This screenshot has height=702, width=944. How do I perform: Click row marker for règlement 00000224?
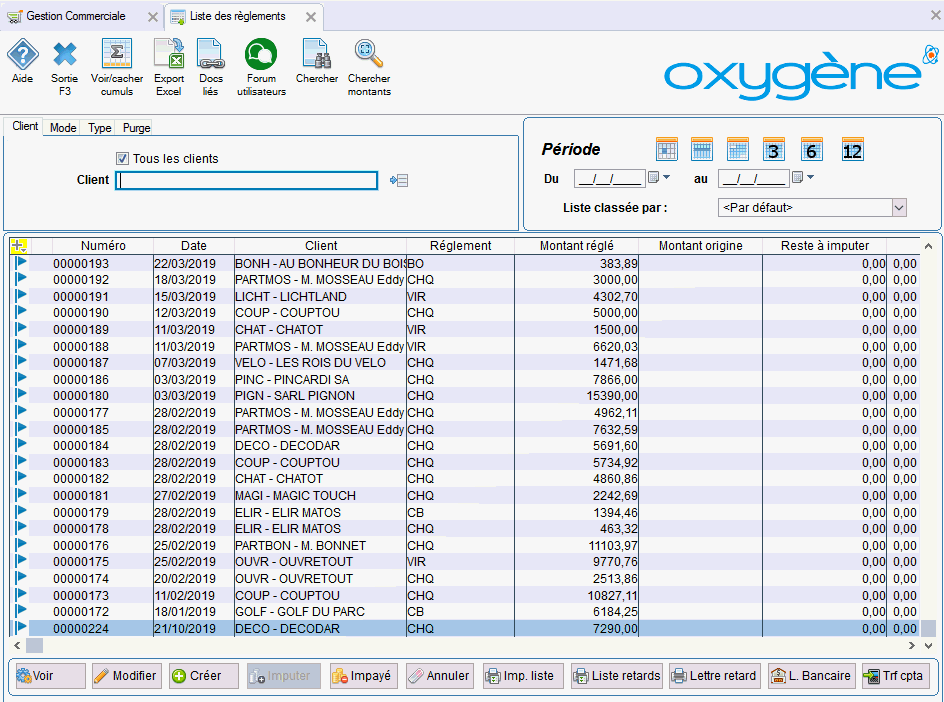[x=20, y=627]
